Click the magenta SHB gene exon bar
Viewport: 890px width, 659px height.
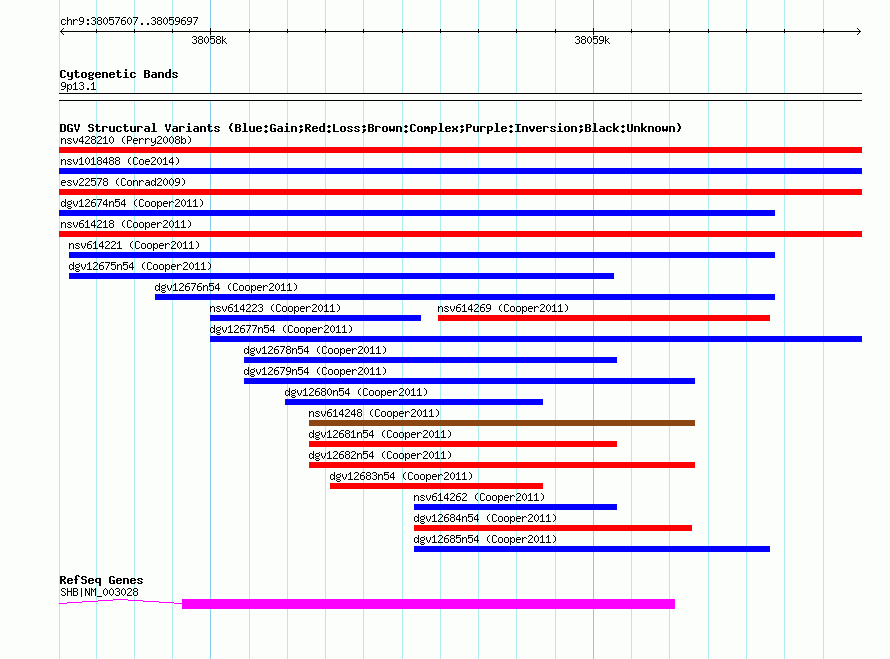click(x=429, y=604)
